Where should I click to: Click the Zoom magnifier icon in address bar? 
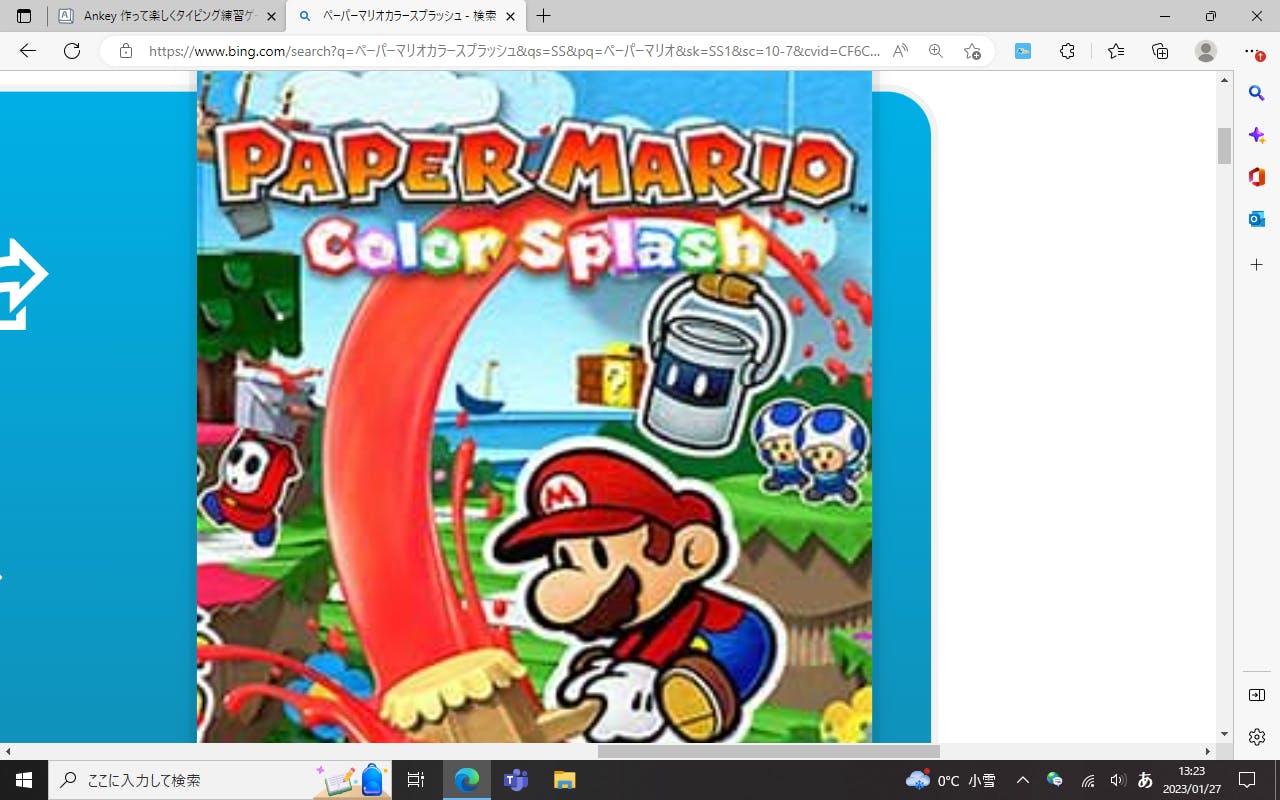click(x=936, y=51)
